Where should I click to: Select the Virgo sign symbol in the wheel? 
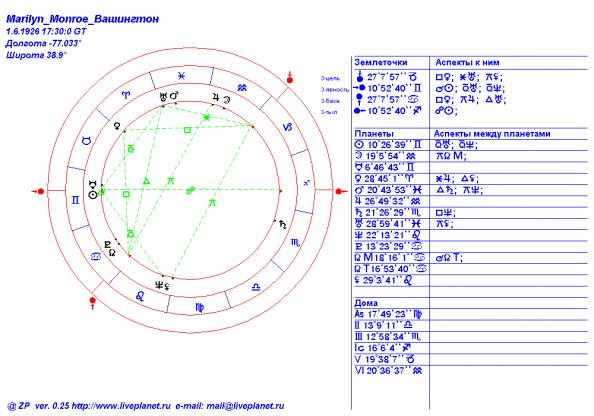point(200,307)
